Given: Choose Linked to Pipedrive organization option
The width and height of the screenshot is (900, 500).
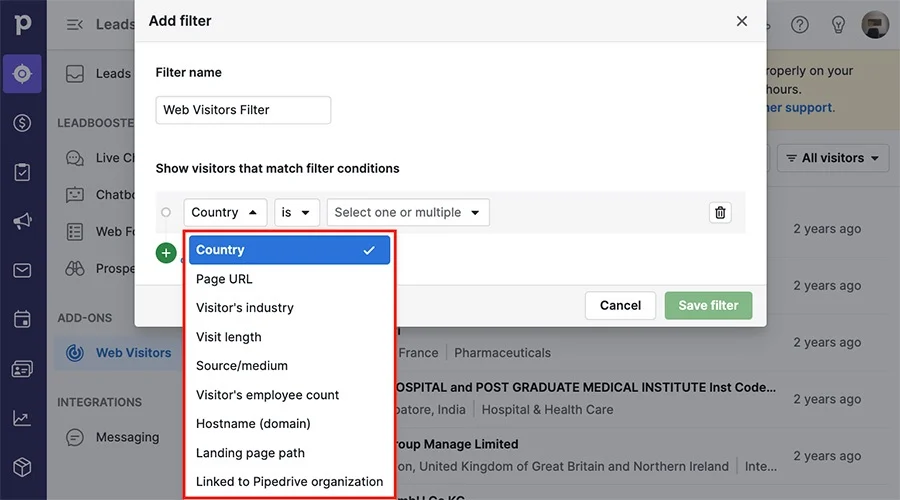Looking at the screenshot, I should [x=289, y=482].
